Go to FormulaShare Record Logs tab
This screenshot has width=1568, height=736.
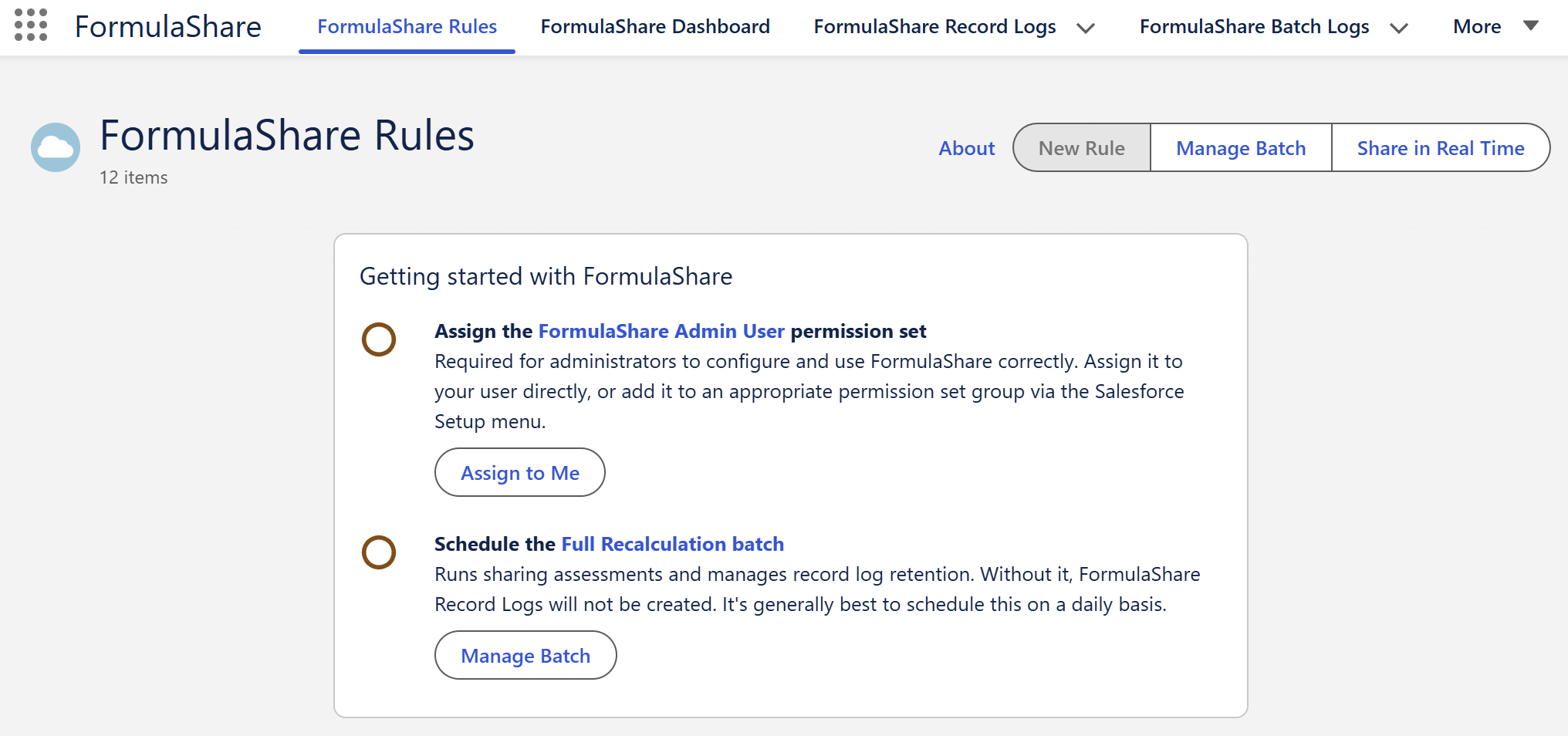(x=934, y=26)
